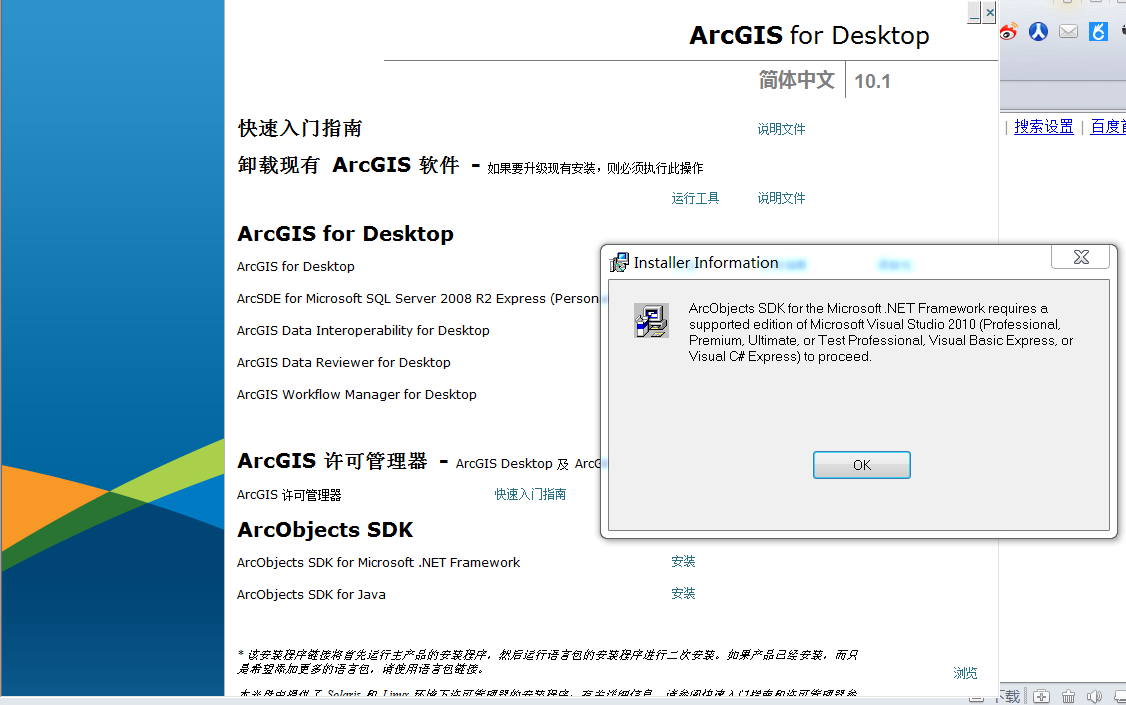Open the Weibo icon in browser toolbar
This screenshot has height=705, width=1126.
coord(1008,32)
